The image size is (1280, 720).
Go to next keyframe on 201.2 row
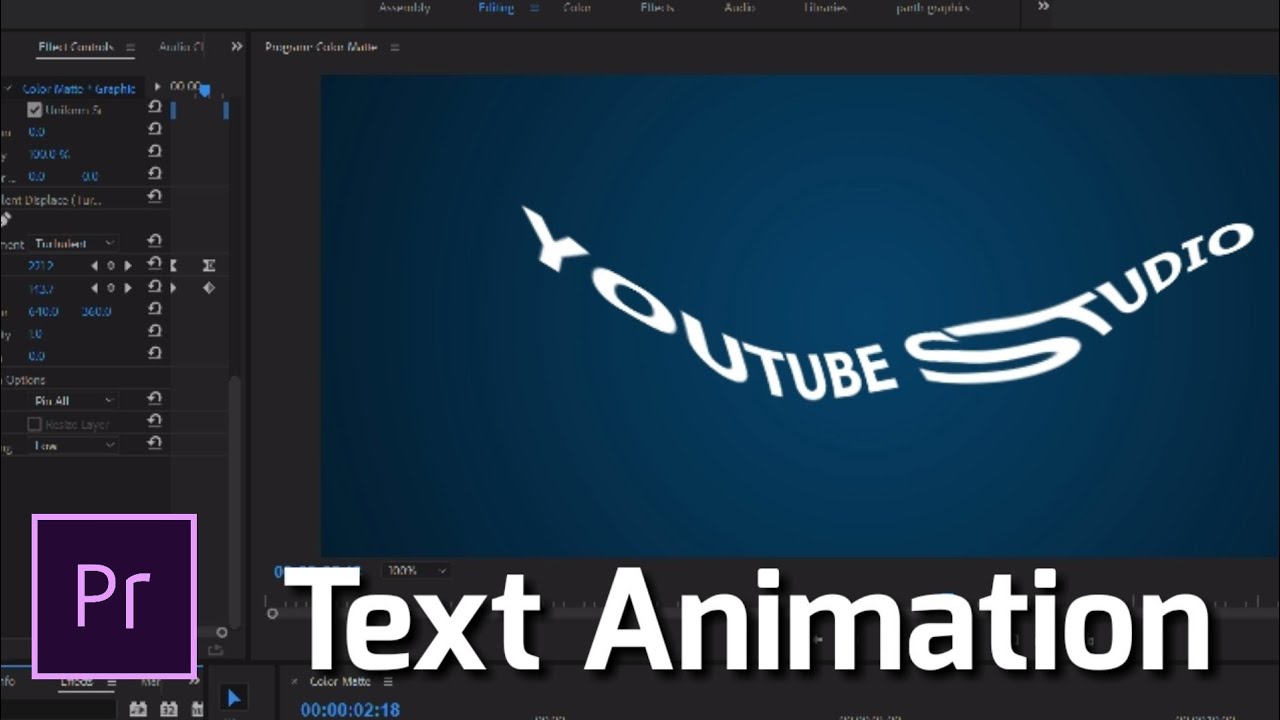tap(127, 266)
